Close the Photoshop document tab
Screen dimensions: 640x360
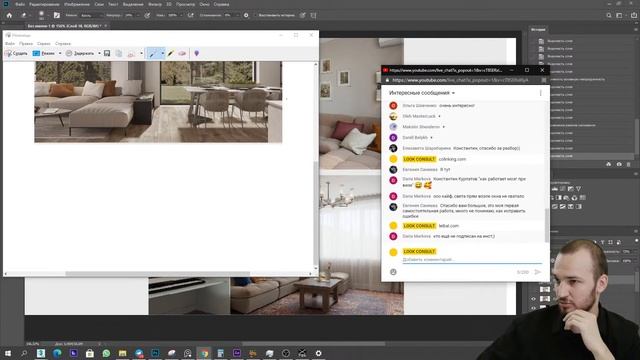[x=106, y=26]
